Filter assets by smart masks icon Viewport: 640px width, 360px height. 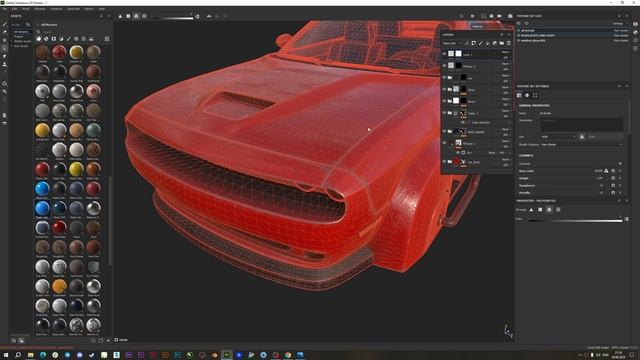point(53,39)
